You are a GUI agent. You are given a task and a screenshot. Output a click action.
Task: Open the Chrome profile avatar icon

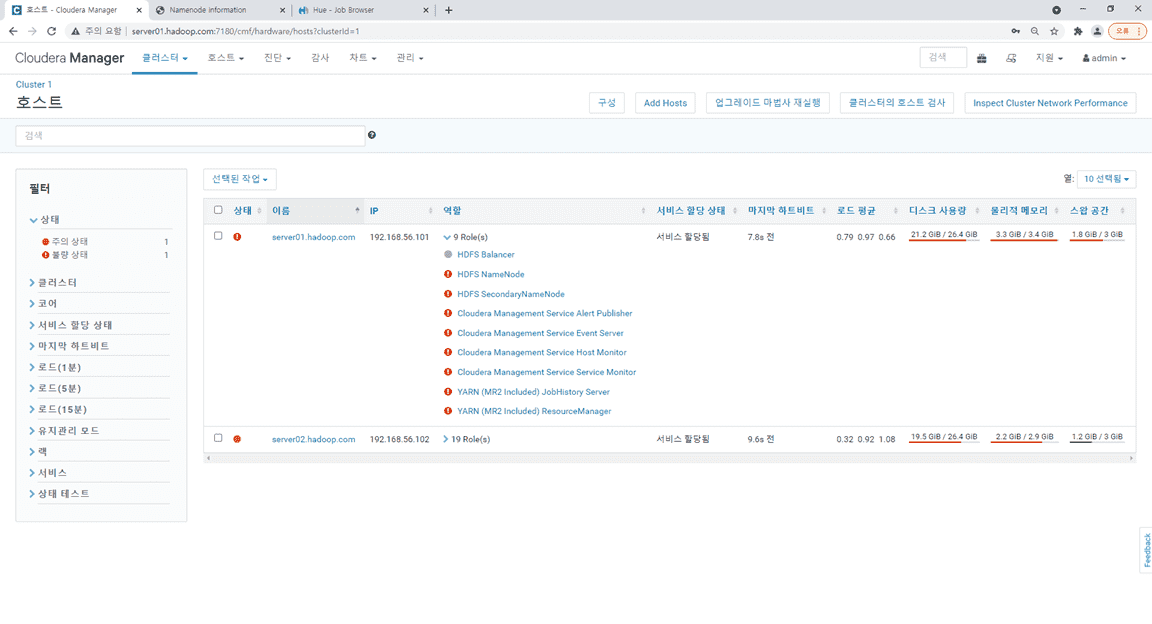(1097, 31)
